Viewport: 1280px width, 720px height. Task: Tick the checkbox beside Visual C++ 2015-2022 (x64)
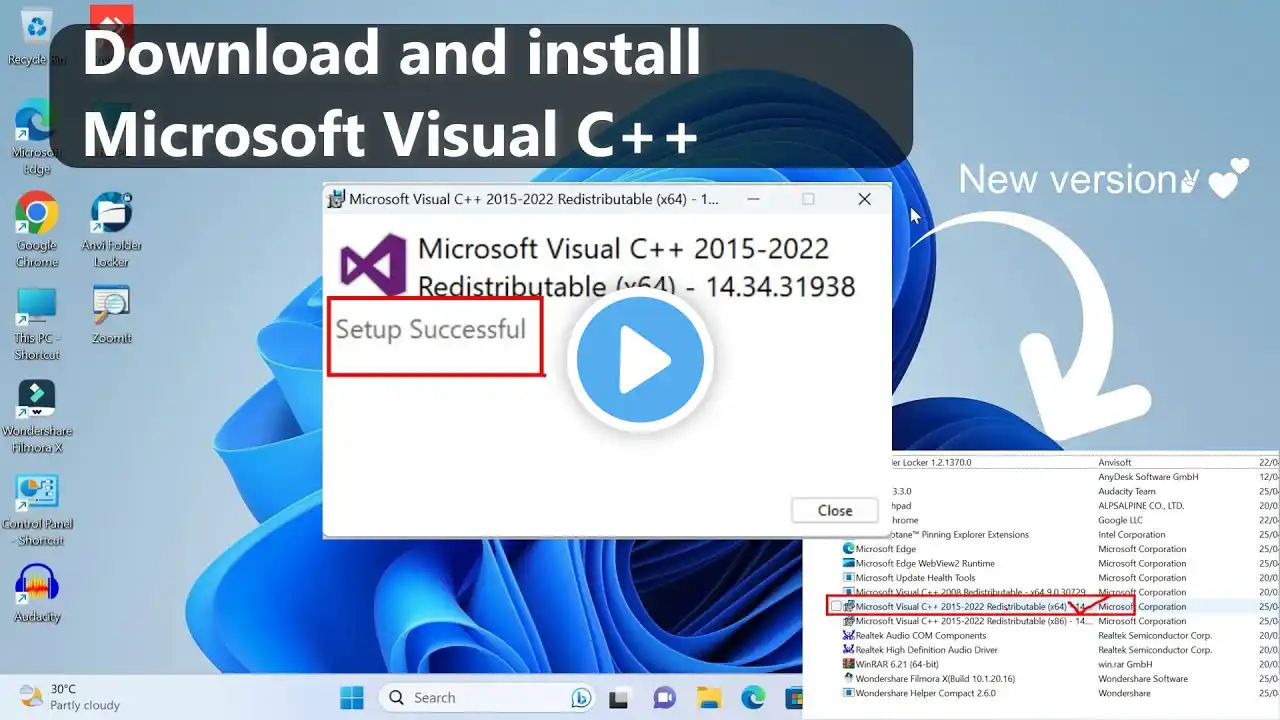click(x=836, y=607)
